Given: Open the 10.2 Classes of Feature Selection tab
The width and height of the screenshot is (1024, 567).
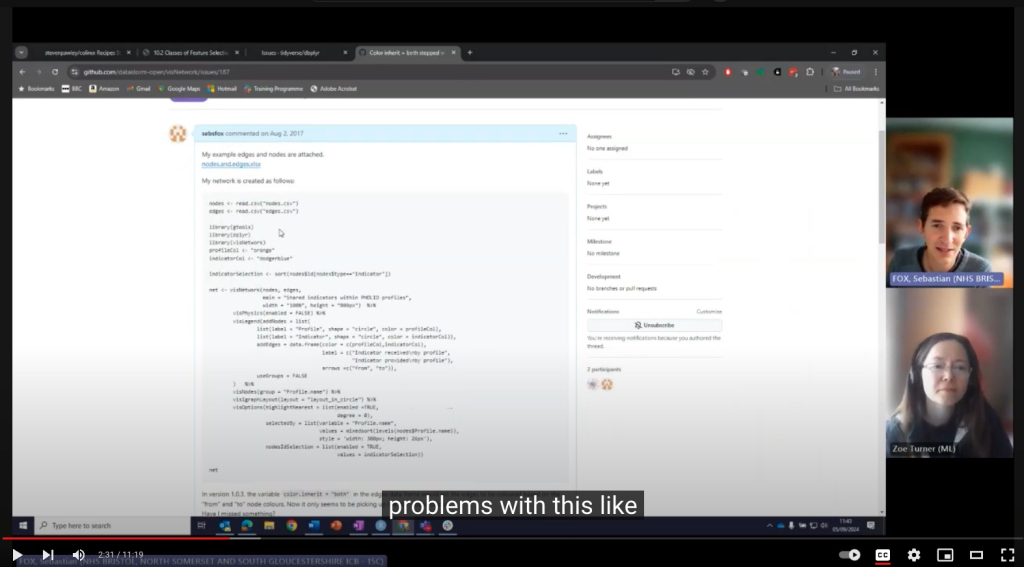Looking at the screenshot, I should click(x=190, y=52).
